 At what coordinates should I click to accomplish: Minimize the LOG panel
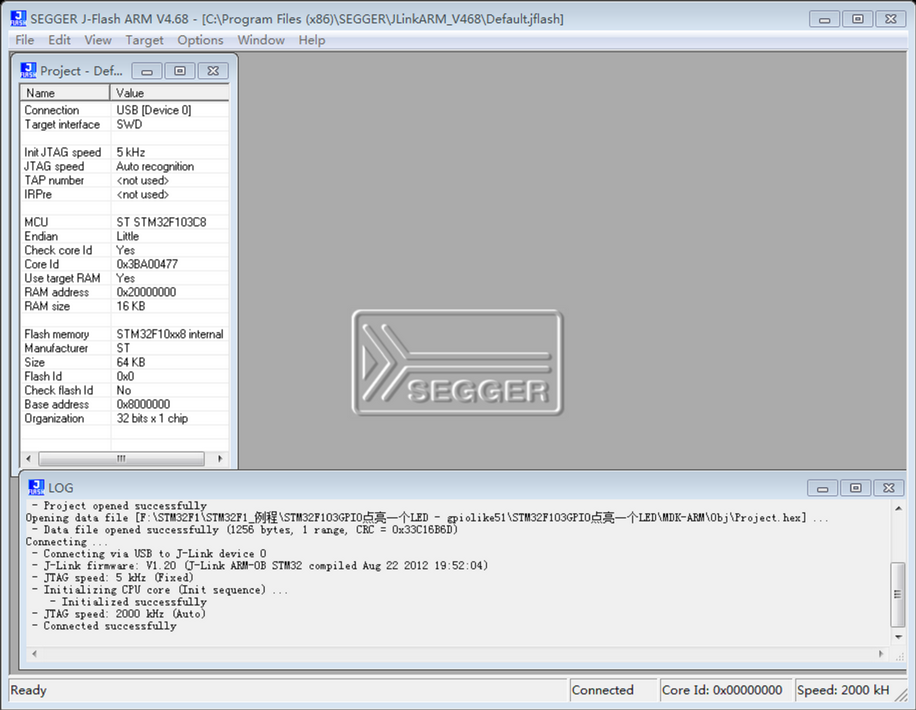823,488
